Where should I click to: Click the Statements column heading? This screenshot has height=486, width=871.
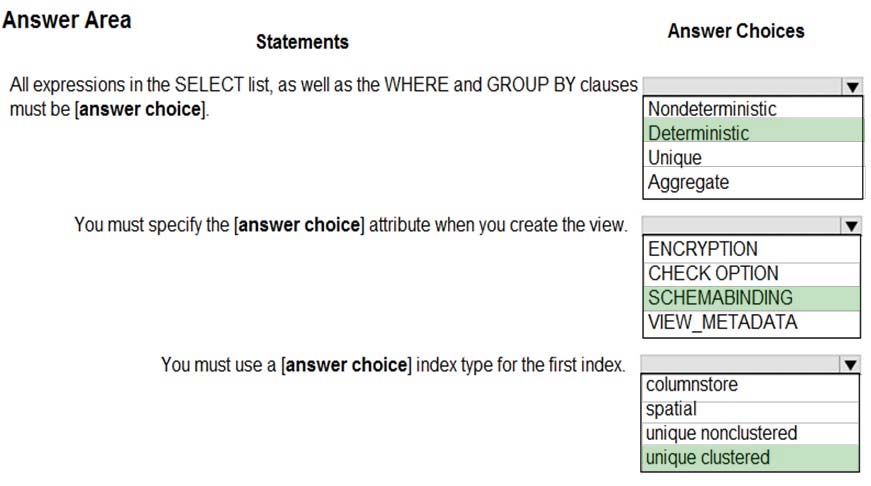point(302,42)
